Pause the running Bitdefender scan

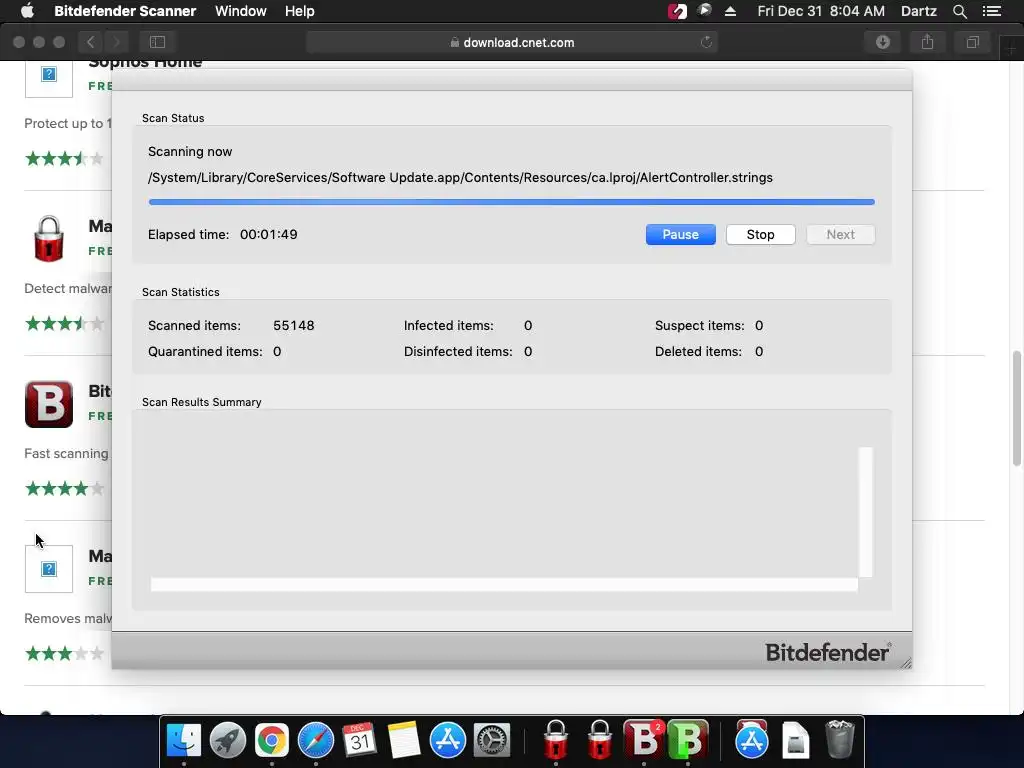[680, 234]
